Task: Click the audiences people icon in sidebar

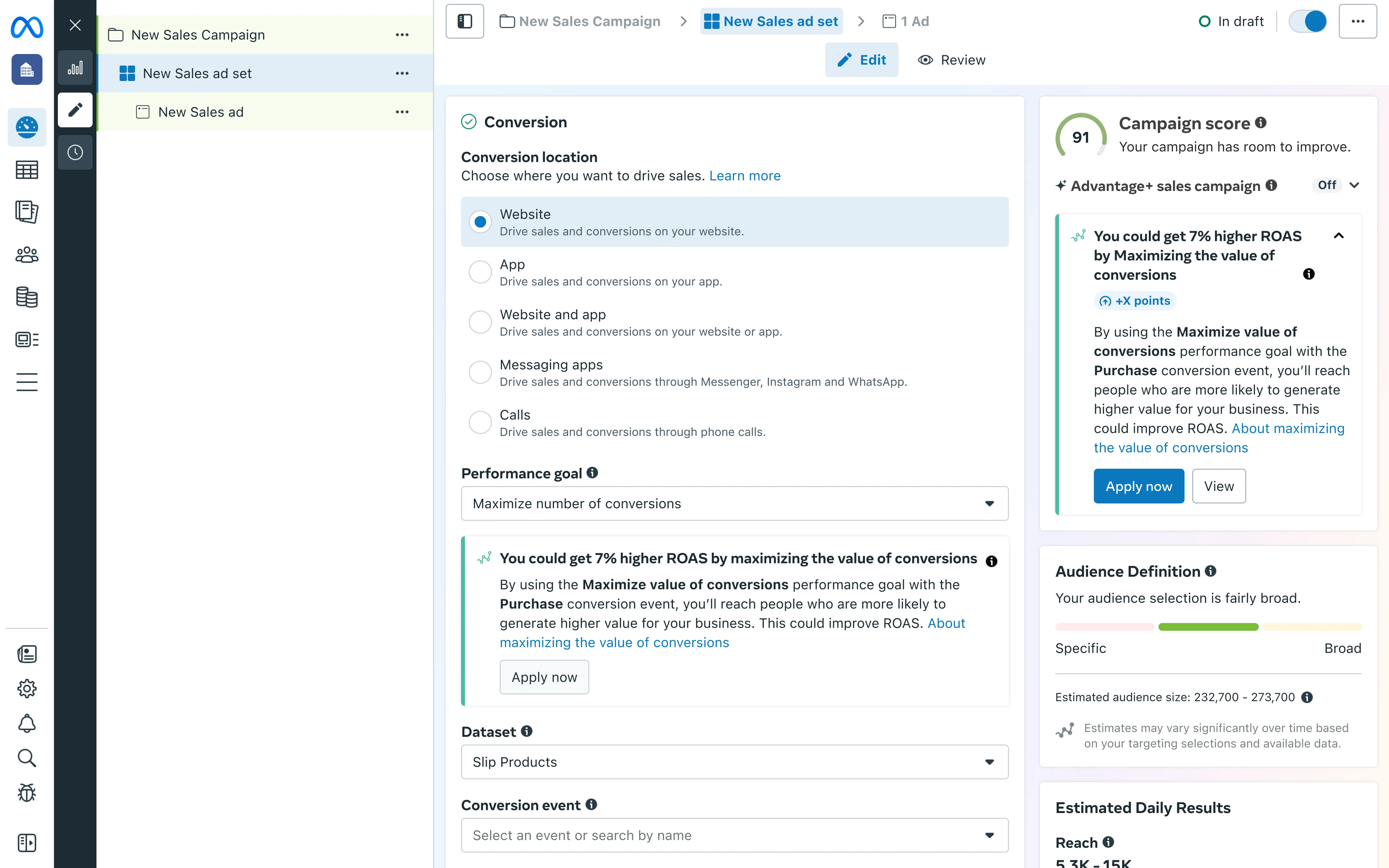Action: coord(26,254)
